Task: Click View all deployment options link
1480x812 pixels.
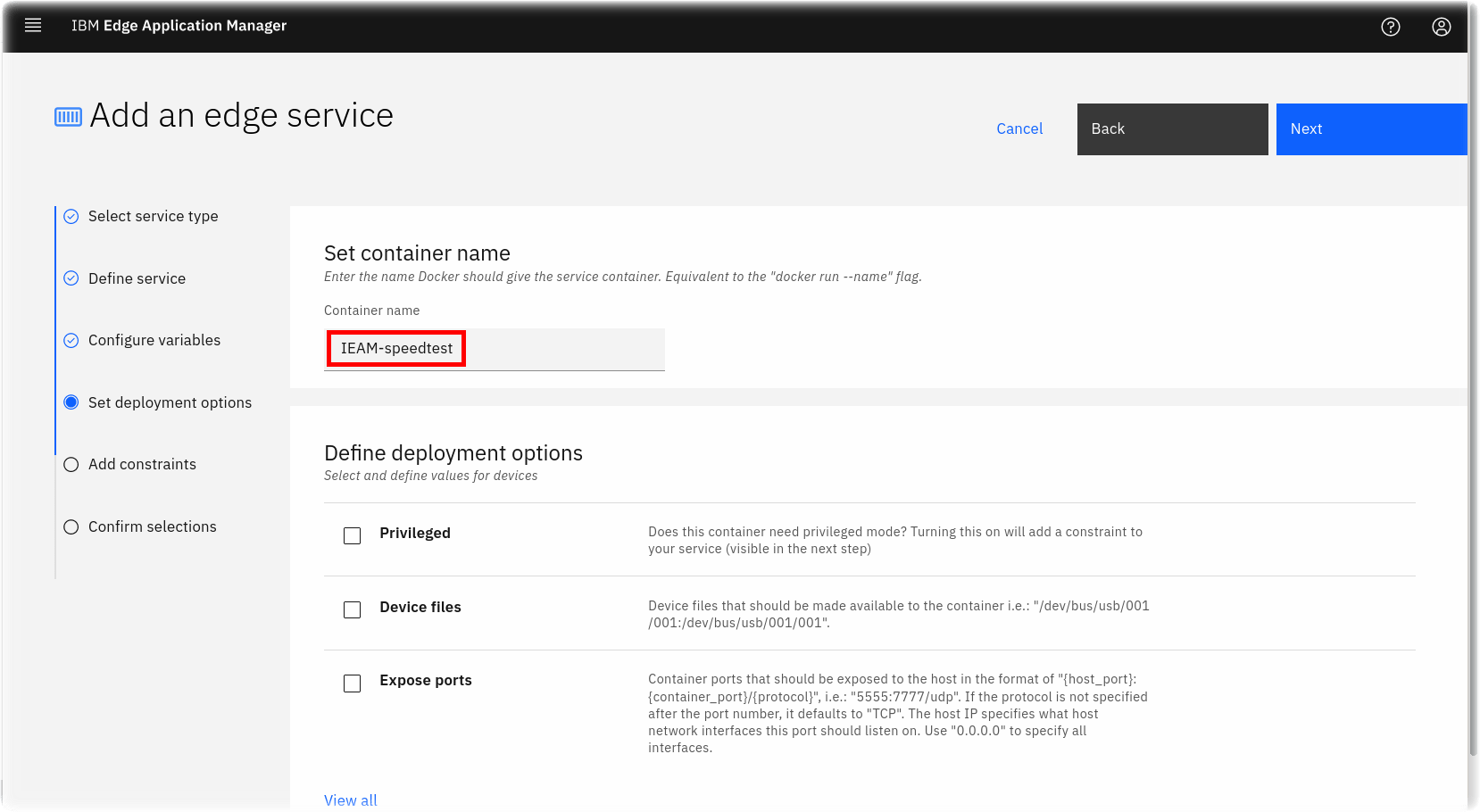Action: click(x=351, y=800)
